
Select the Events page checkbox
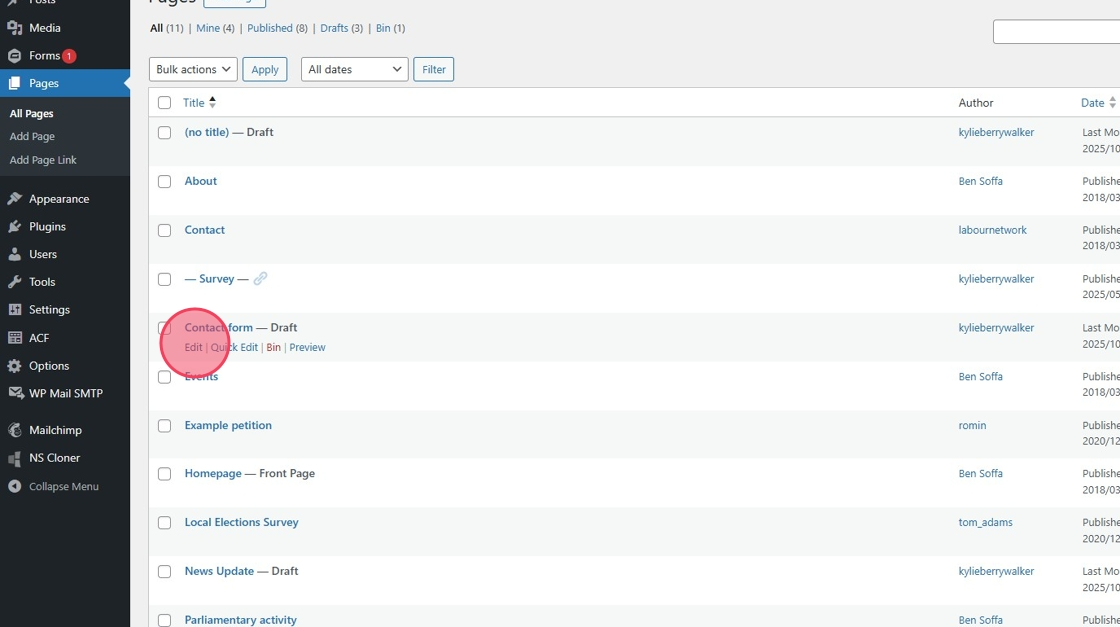point(164,377)
